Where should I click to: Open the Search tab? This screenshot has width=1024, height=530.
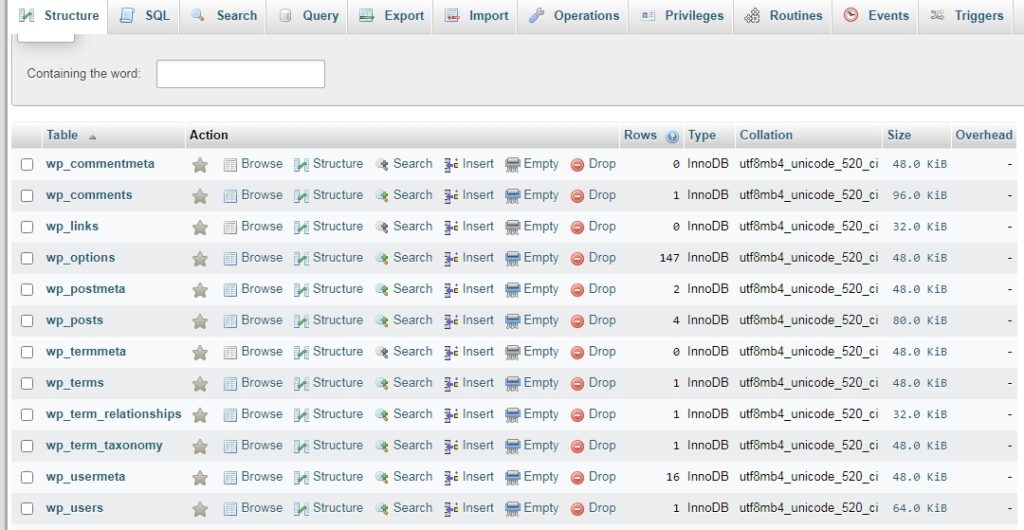click(223, 16)
